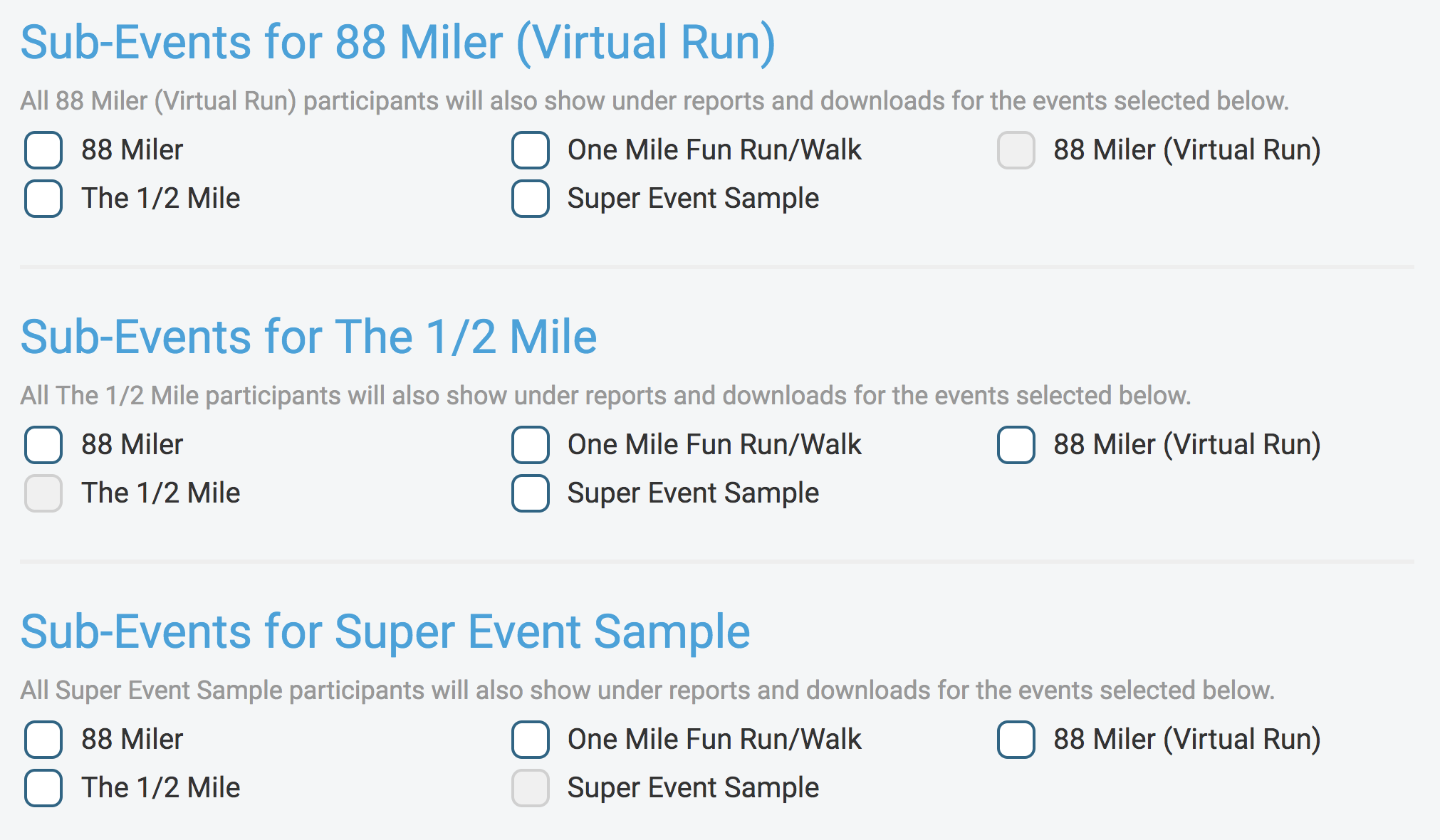This screenshot has width=1440, height=840.
Task: Check 88 Miler under Sub-Events for 88 Miler (Virtual Run)
Action: pyautogui.click(x=43, y=150)
